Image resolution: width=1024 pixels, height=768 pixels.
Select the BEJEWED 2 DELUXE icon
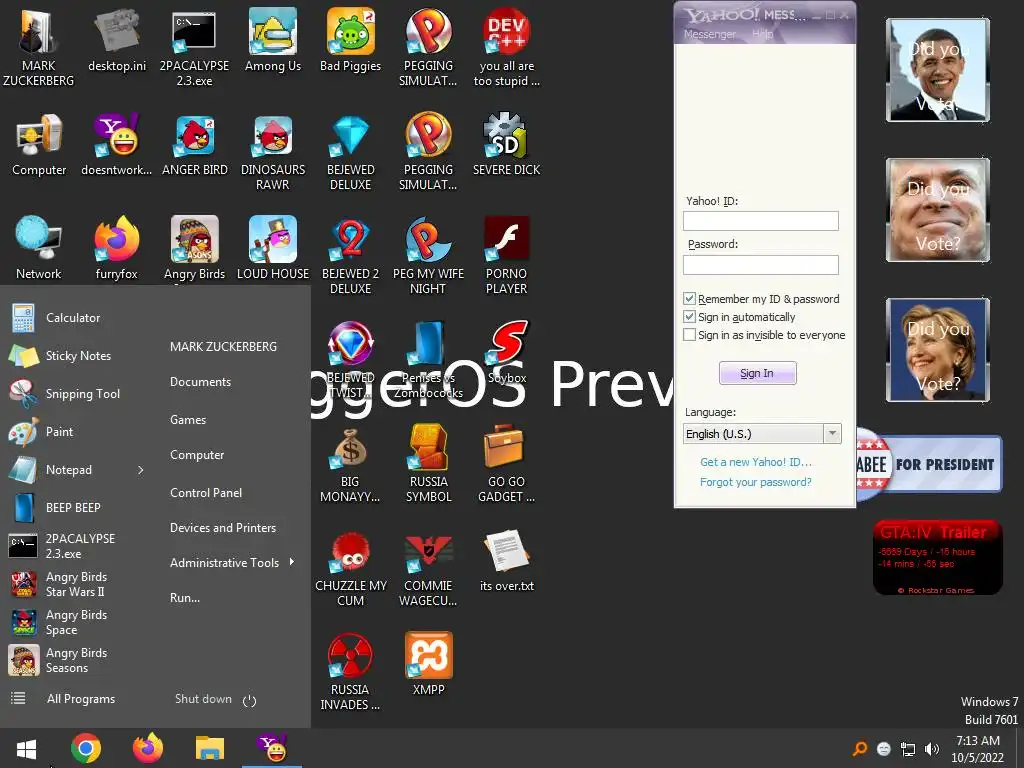(x=351, y=256)
